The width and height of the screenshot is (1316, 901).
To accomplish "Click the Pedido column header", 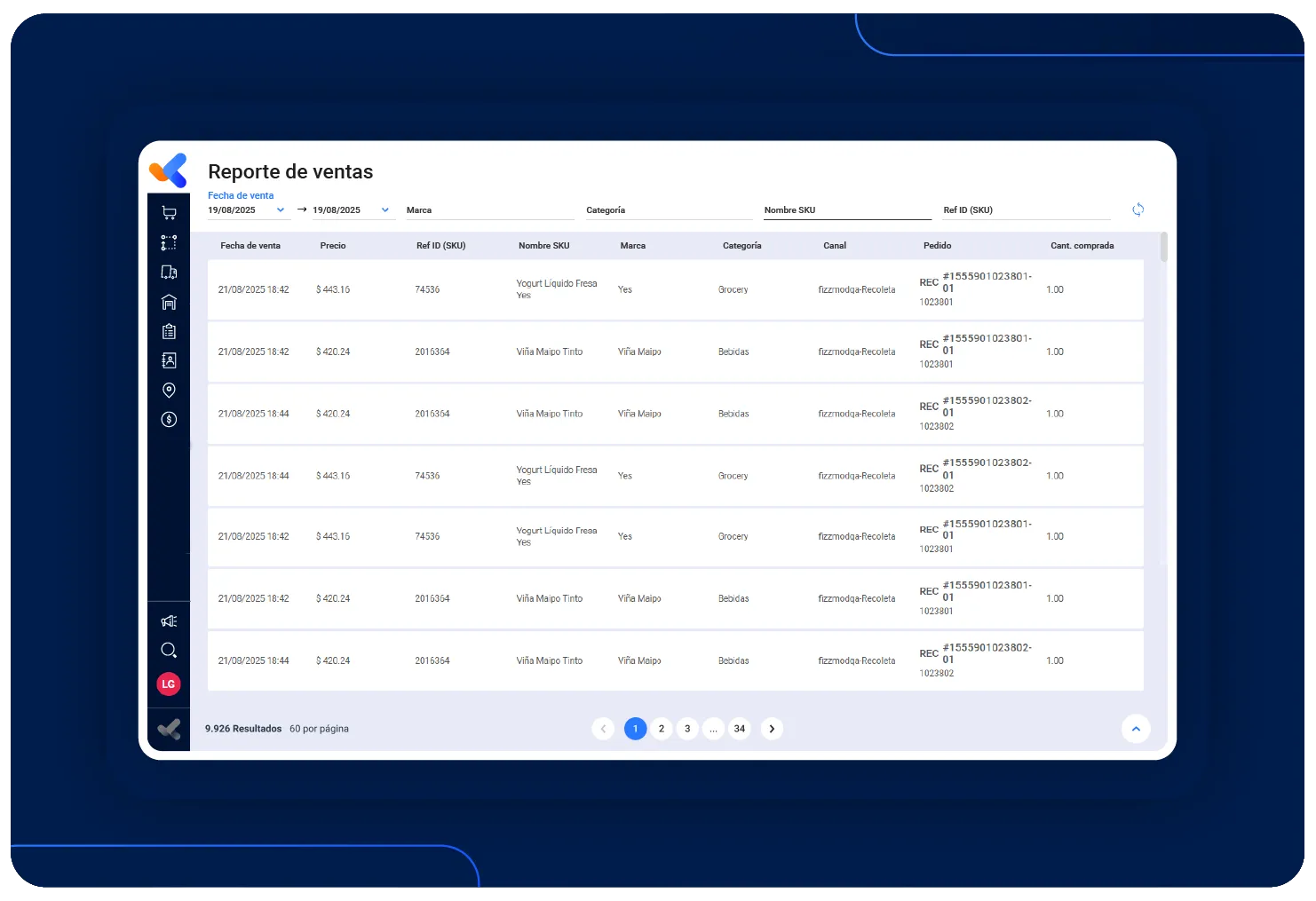I will 938,246.
